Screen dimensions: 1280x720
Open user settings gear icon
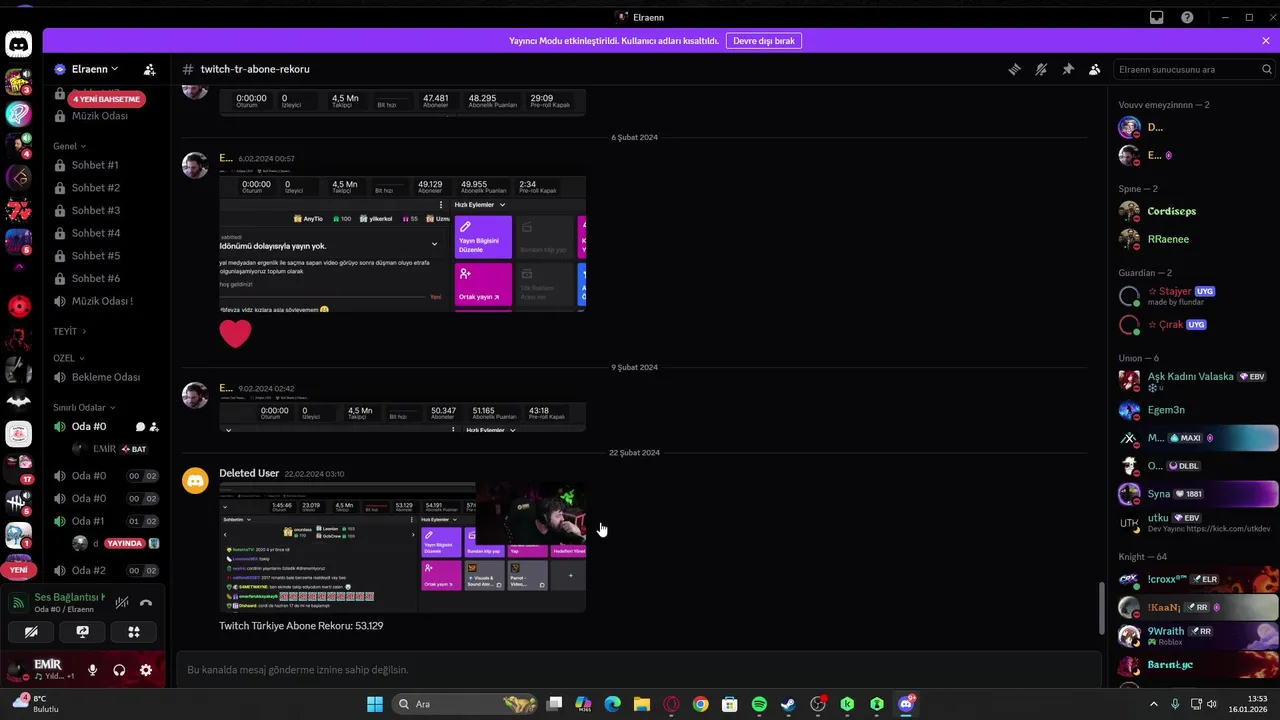click(x=146, y=670)
